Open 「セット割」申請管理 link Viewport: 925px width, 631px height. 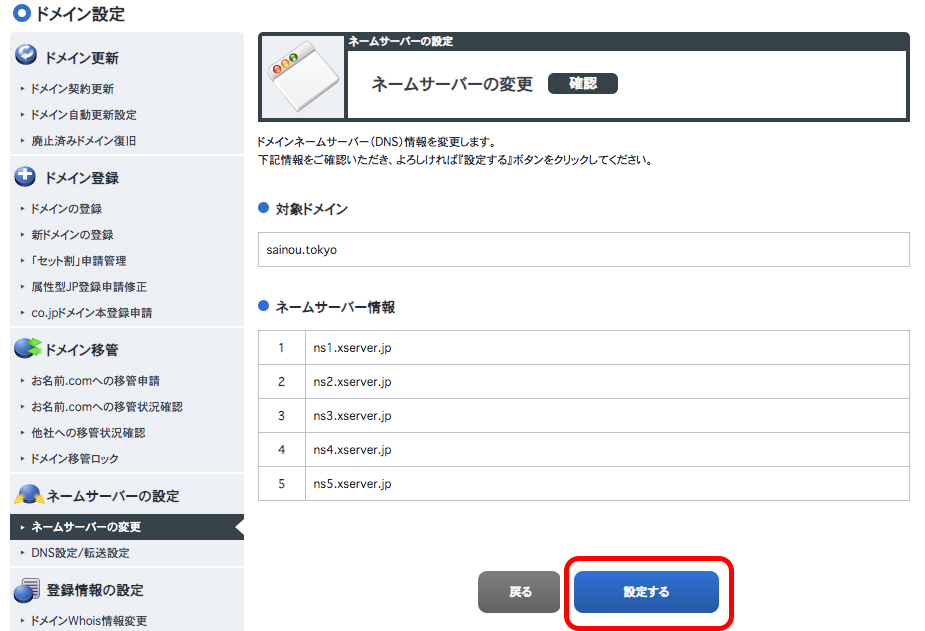coord(78,261)
